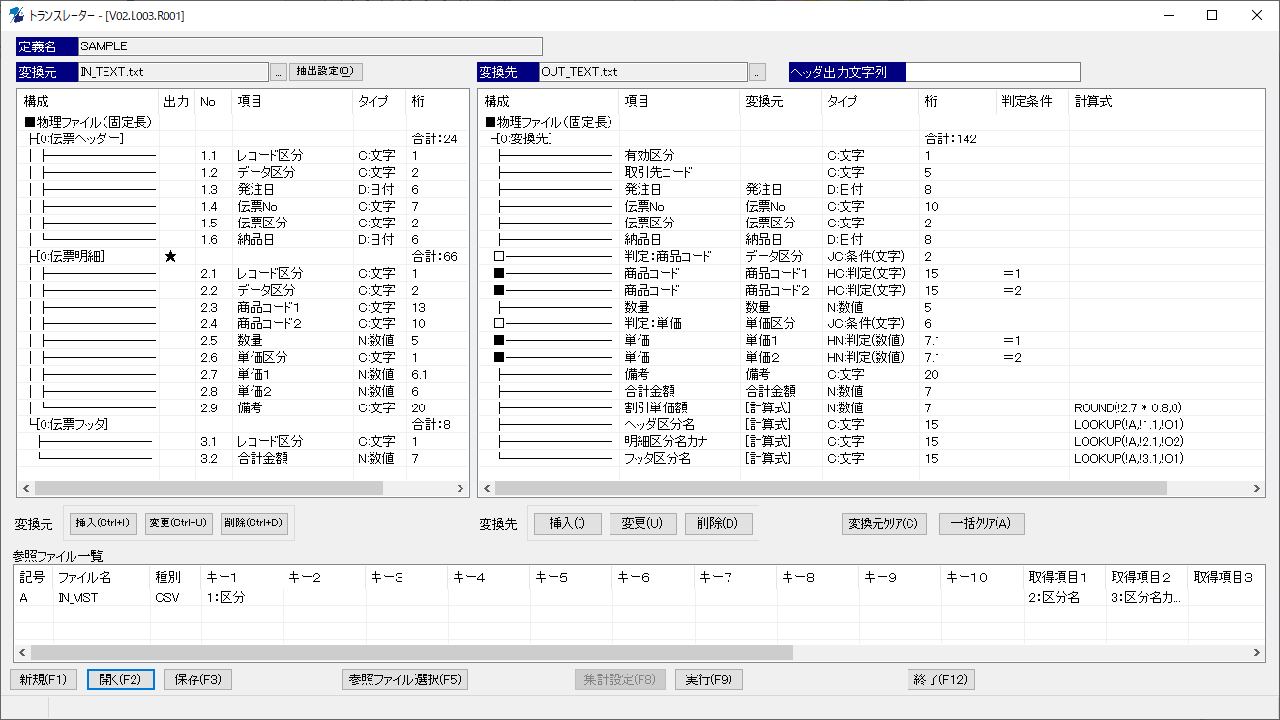Select the 物理ファイル(固定長) node in source tree
The height and width of the screenshot is (720, 1280).
(x=86, y=122)
